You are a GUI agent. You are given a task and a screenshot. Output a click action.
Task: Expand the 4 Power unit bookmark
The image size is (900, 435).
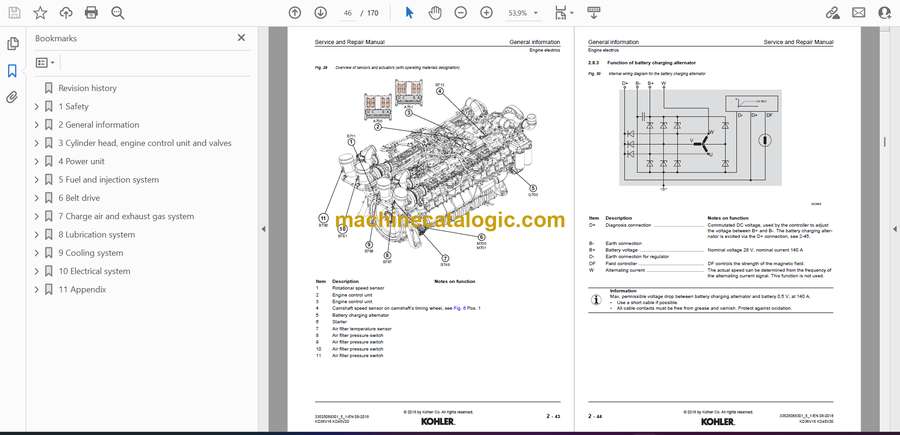pyautogui.click(x=37, y=161)
